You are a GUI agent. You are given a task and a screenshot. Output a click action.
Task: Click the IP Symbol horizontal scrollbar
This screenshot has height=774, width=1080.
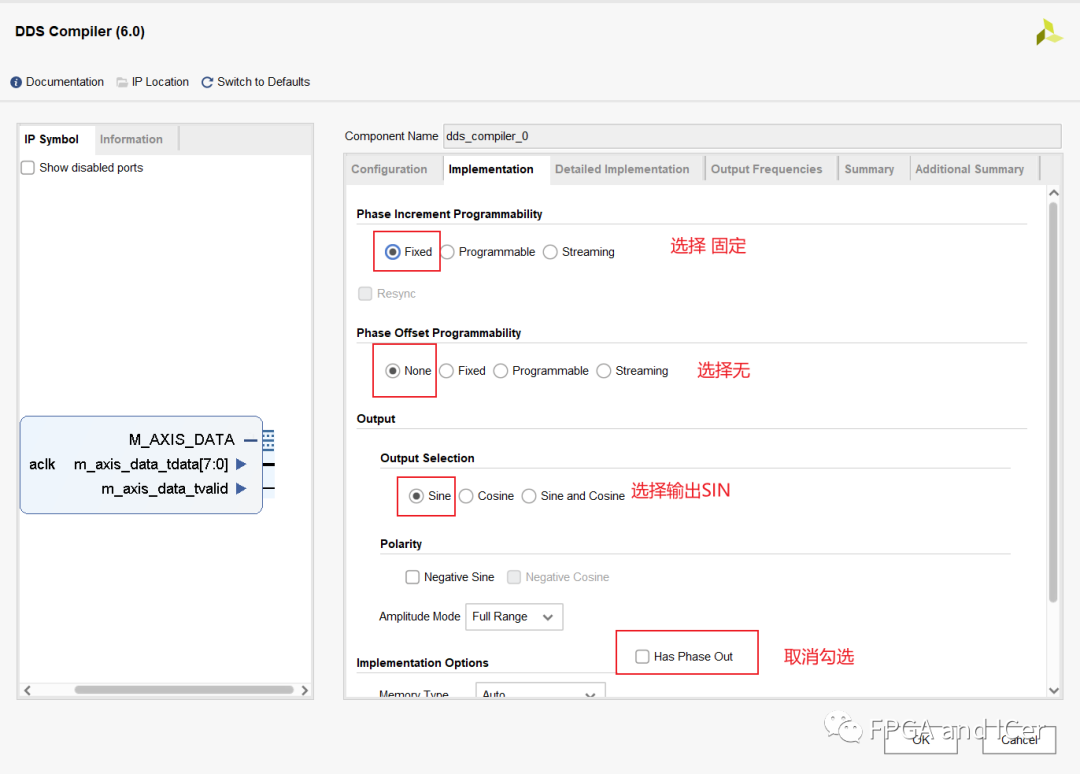click(x=185, y=690)
